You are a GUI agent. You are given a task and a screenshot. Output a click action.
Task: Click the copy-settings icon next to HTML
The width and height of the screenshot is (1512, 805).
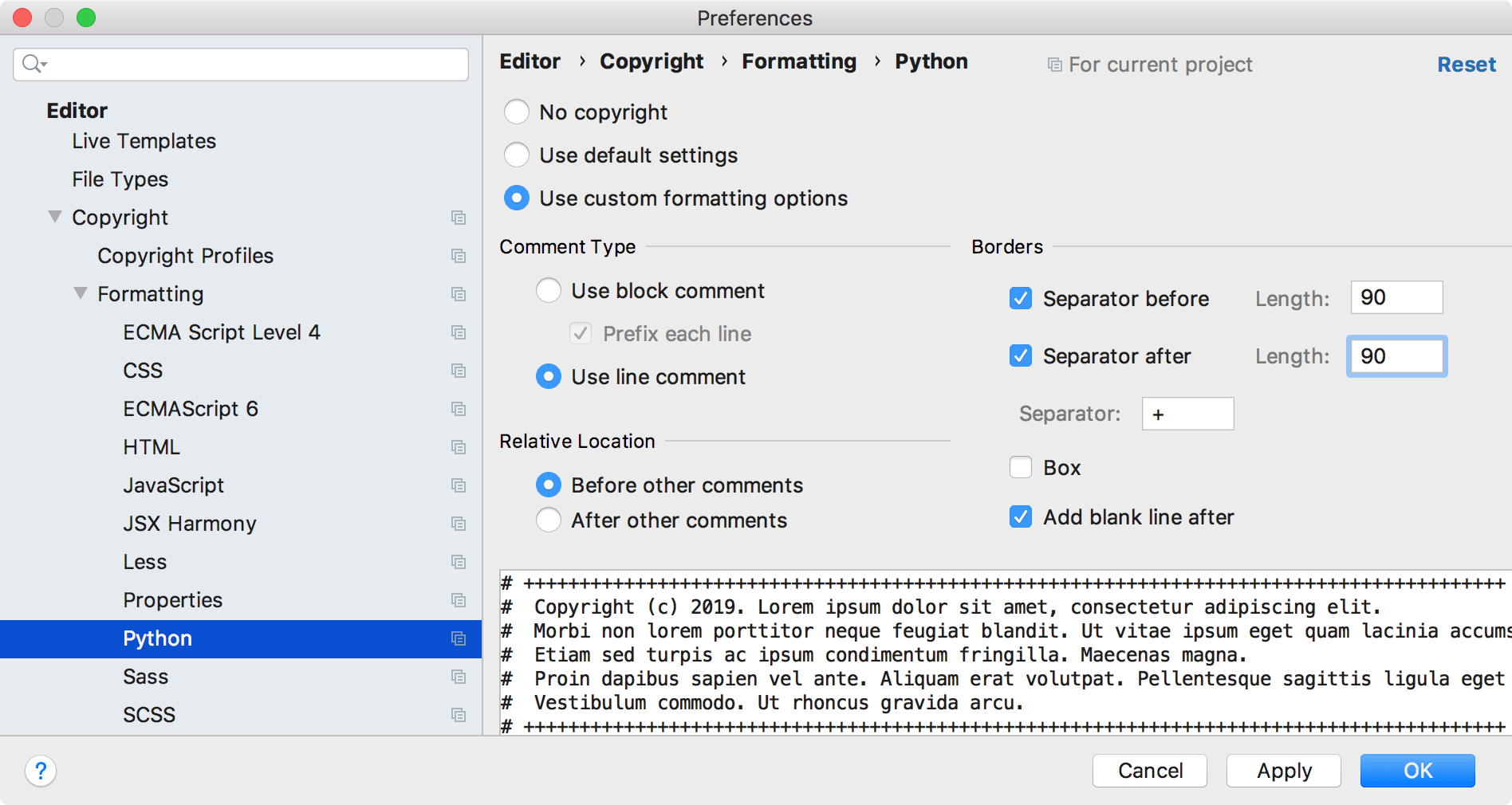[x=459, y=447]
